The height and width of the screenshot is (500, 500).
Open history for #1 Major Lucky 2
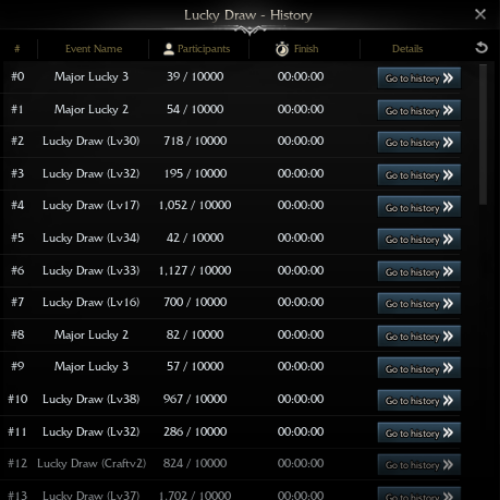[x=419, y=110]
